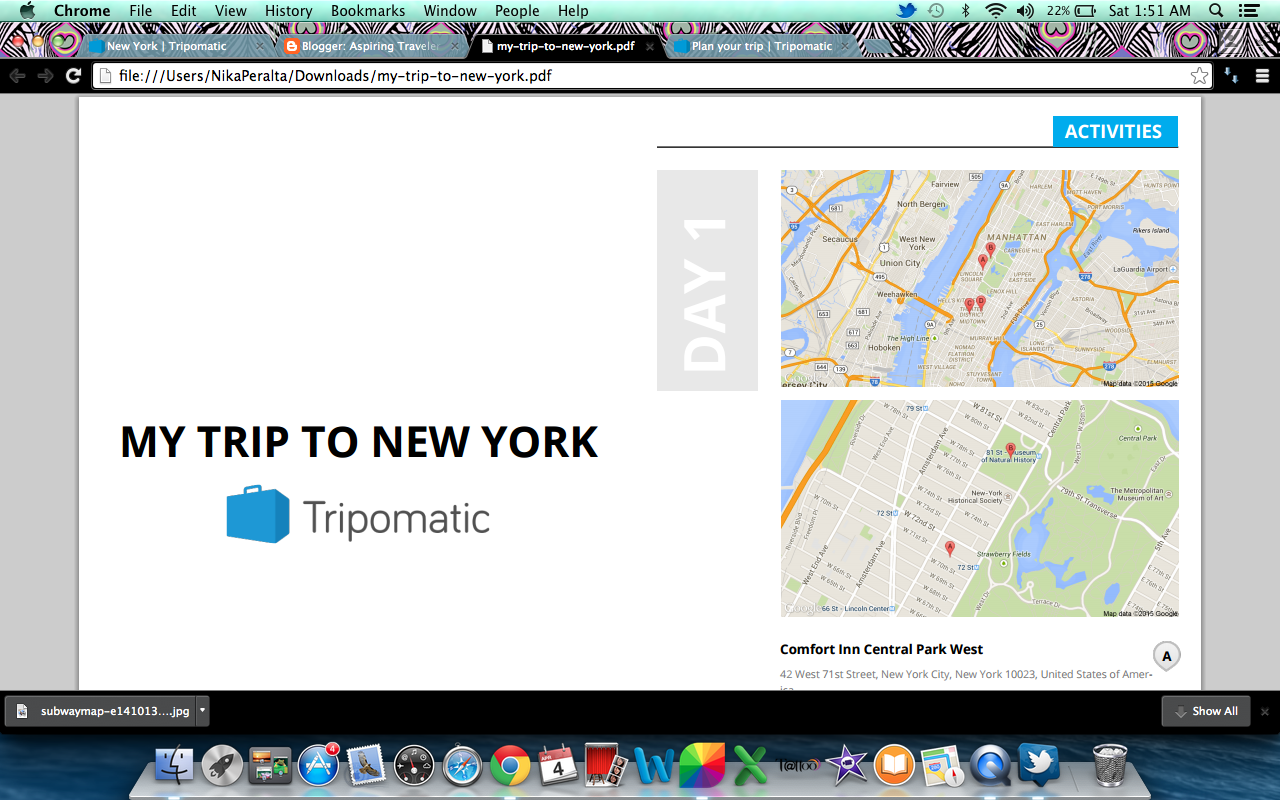Open the View menu
1280x800 pixels.
[x=231, y=11]
